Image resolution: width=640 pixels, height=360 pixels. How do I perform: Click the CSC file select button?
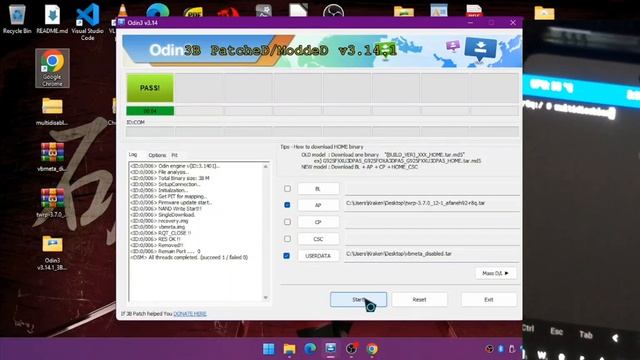(x=318, y=239)
